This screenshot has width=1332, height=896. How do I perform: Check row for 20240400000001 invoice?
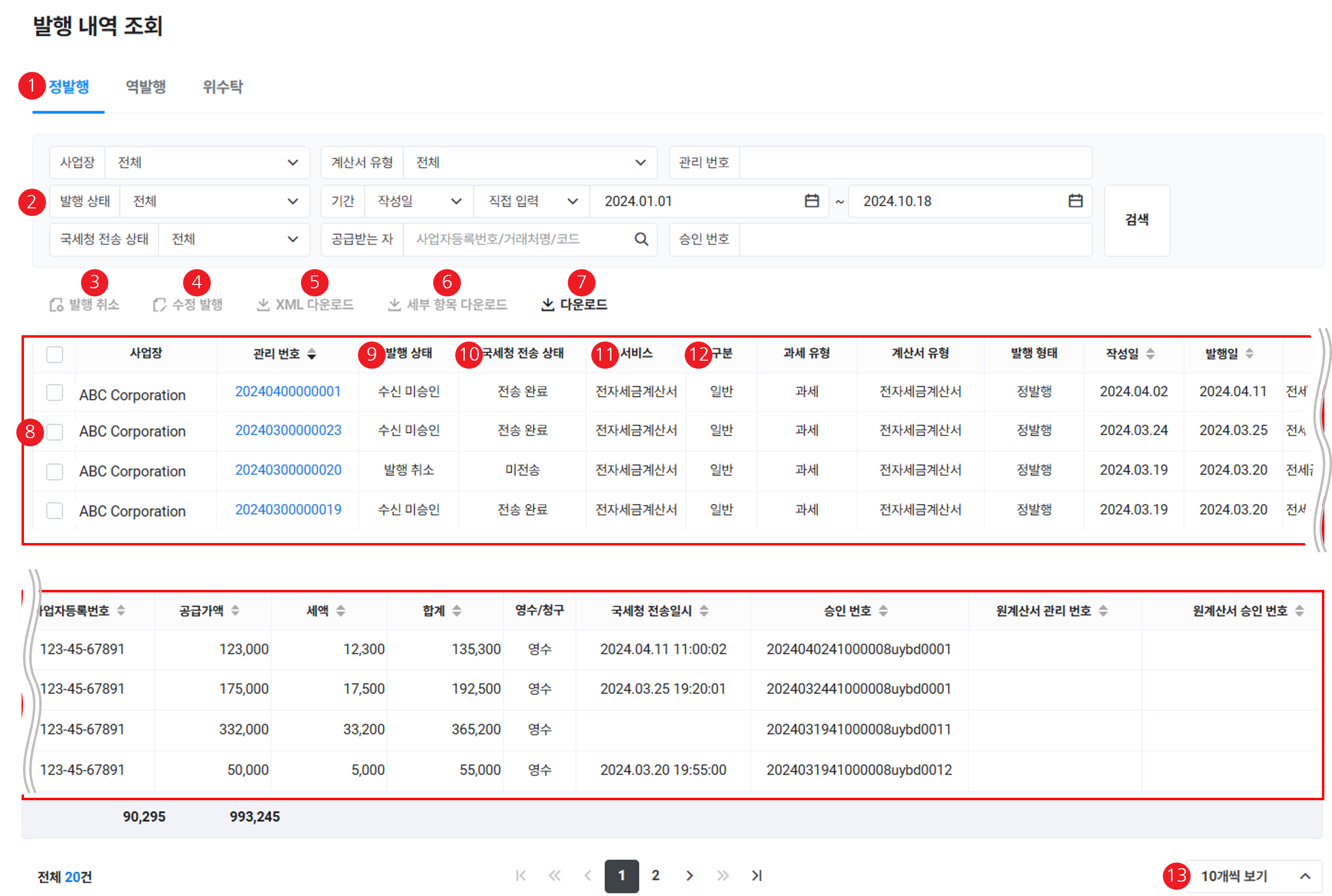[x=54, y=393]
